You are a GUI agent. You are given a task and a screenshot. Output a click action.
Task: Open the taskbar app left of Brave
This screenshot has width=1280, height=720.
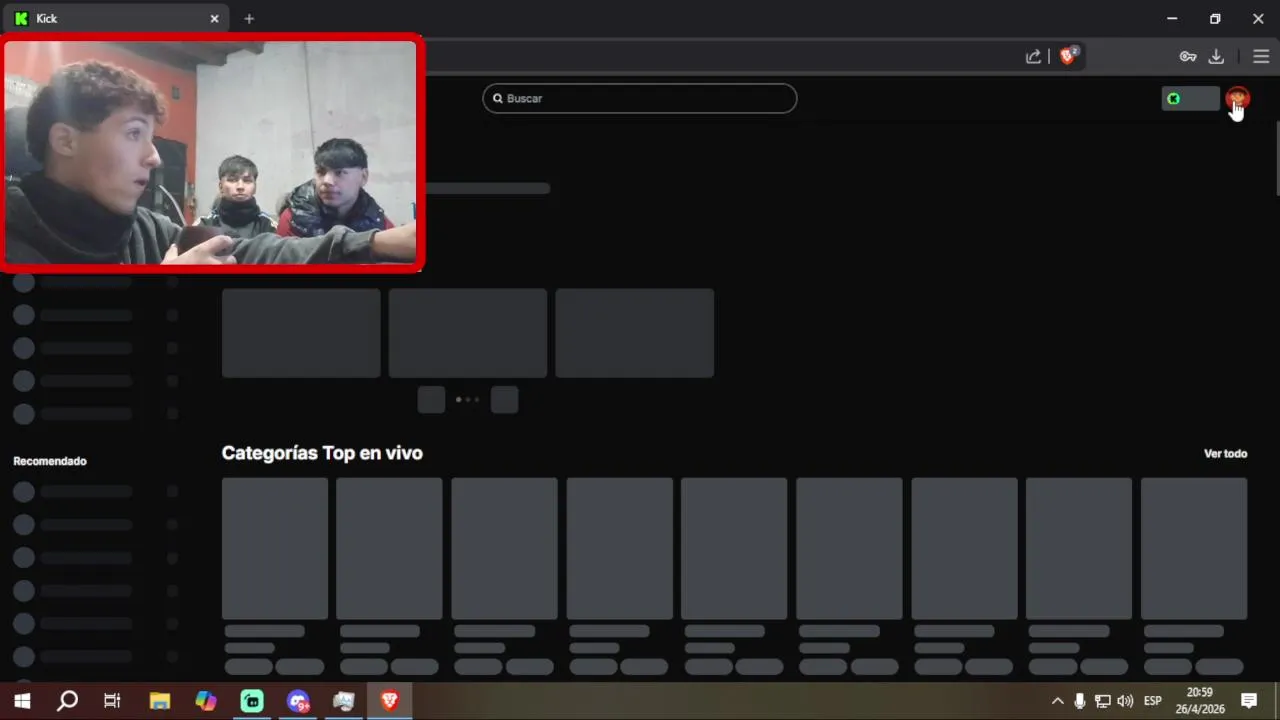coord(344,701)
